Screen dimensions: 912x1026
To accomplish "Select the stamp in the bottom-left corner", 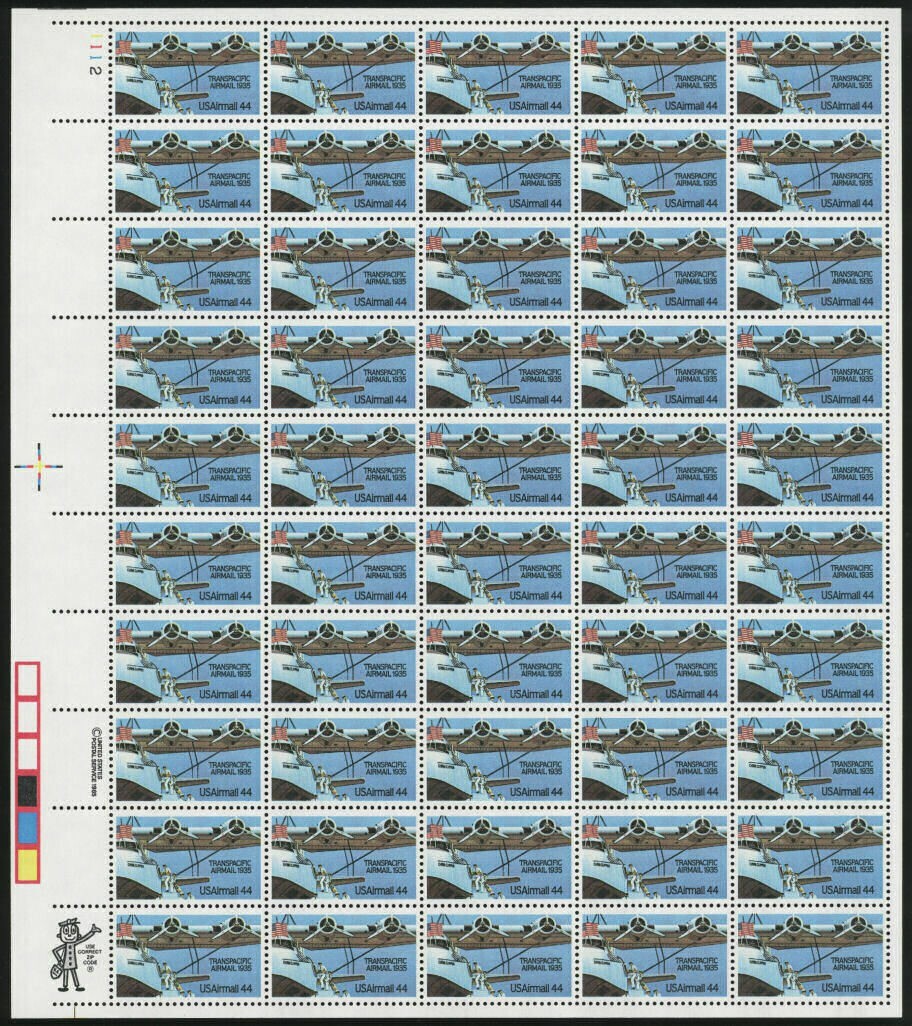I will click(187, 955).
